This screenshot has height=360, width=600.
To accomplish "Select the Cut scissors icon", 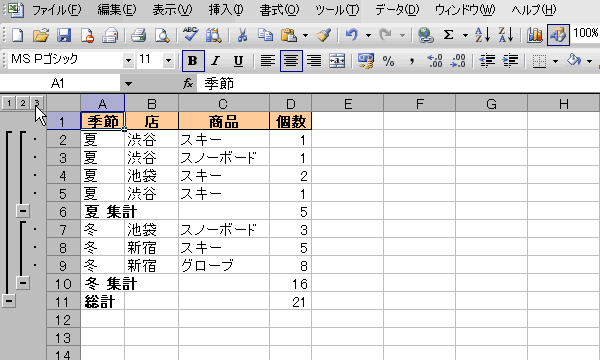I will pyautogui.click(x=242, y=36).
